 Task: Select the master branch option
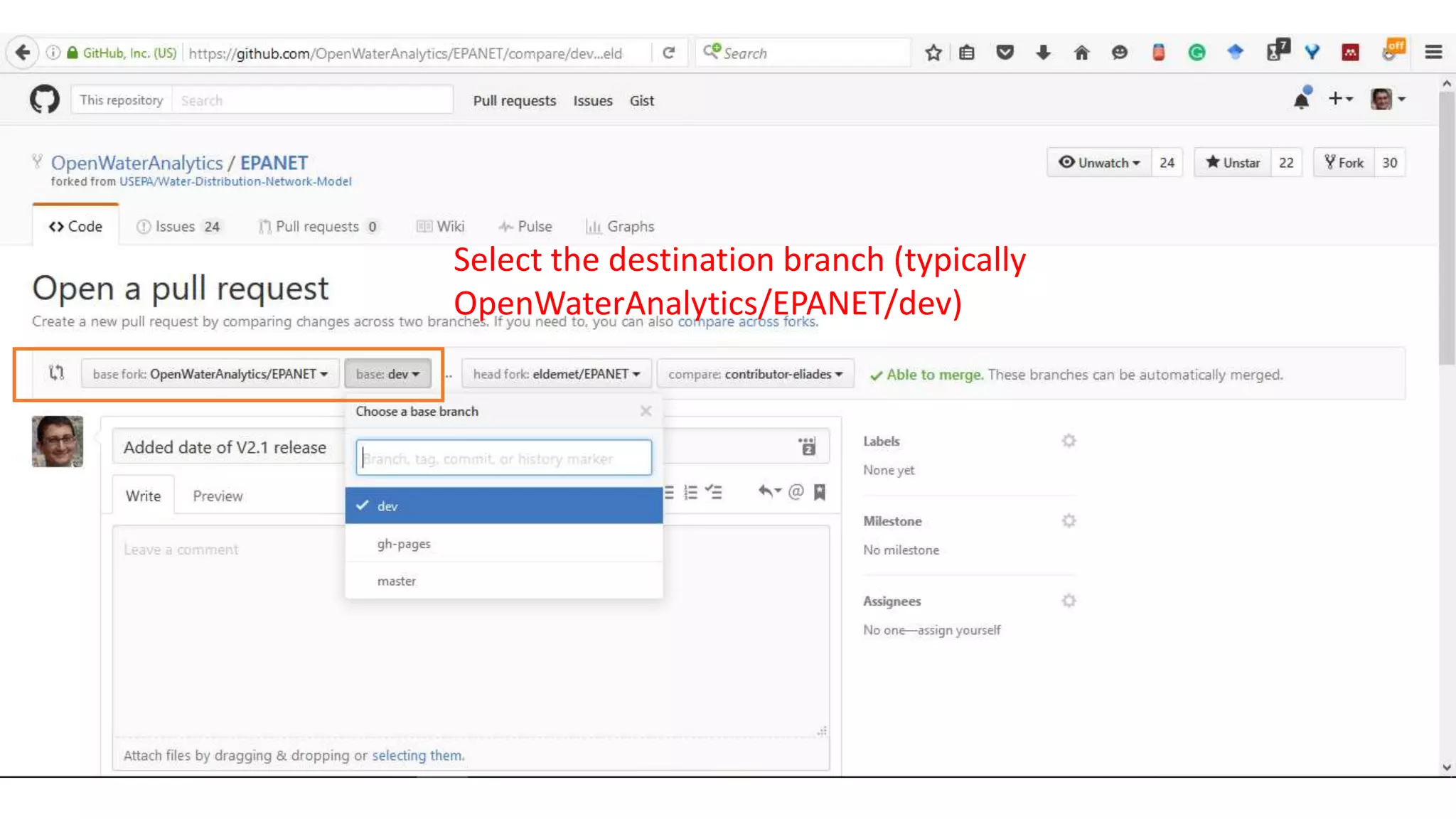tap(504, 581)
